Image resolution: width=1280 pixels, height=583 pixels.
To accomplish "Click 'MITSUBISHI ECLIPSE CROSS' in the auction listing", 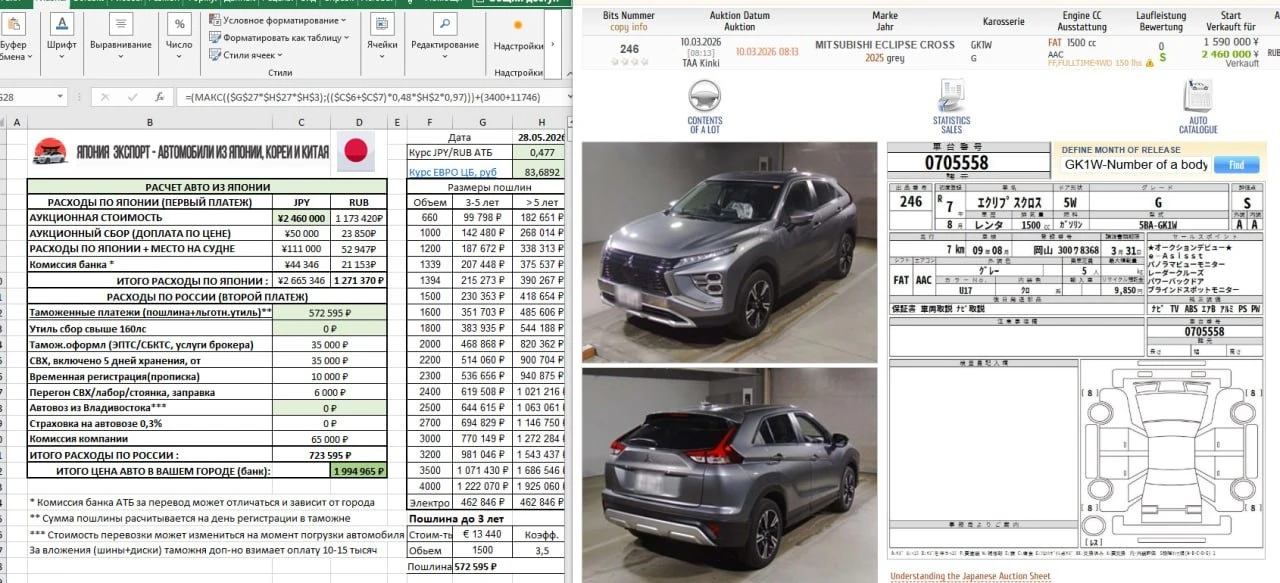I will point(884,45).
